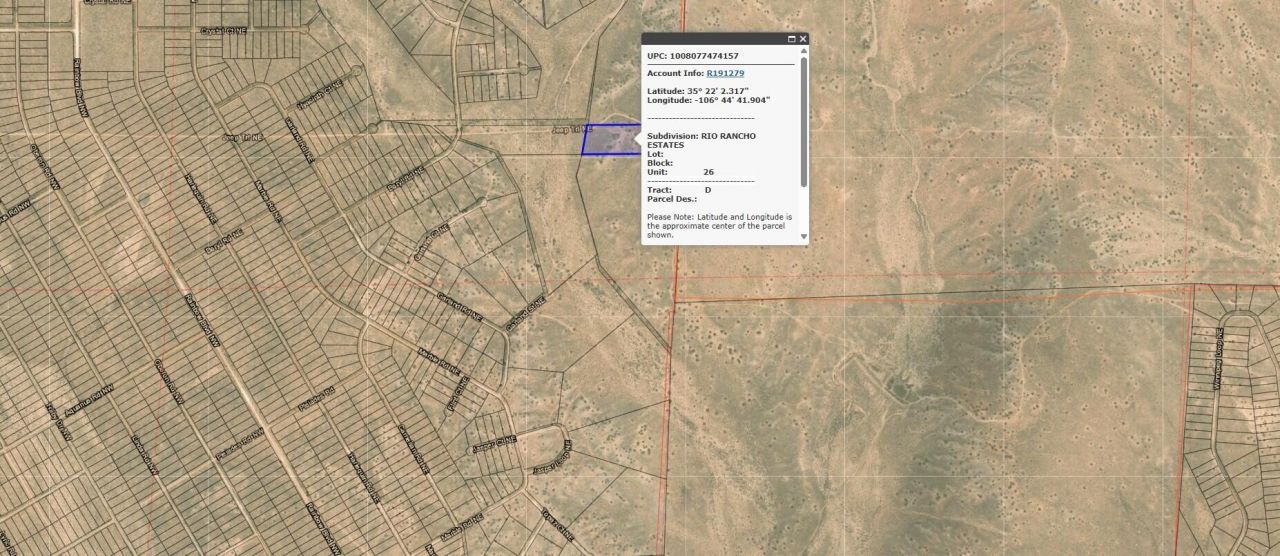Click the Pleiades Rd street label
1280x556 pixels.
[312, 402]
